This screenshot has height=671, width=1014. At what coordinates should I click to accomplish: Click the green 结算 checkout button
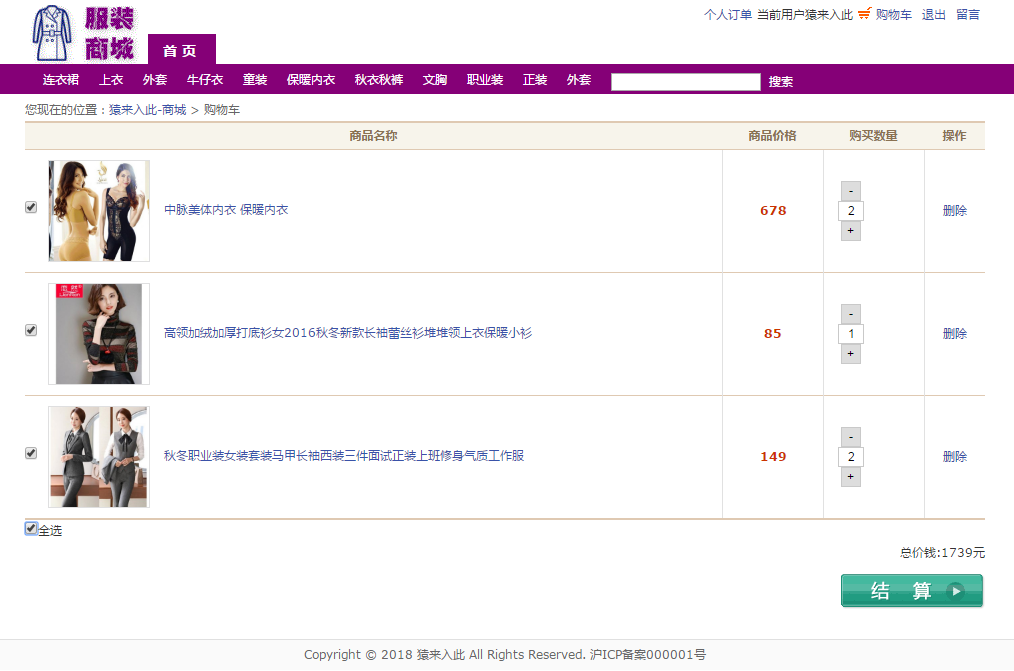912,590
